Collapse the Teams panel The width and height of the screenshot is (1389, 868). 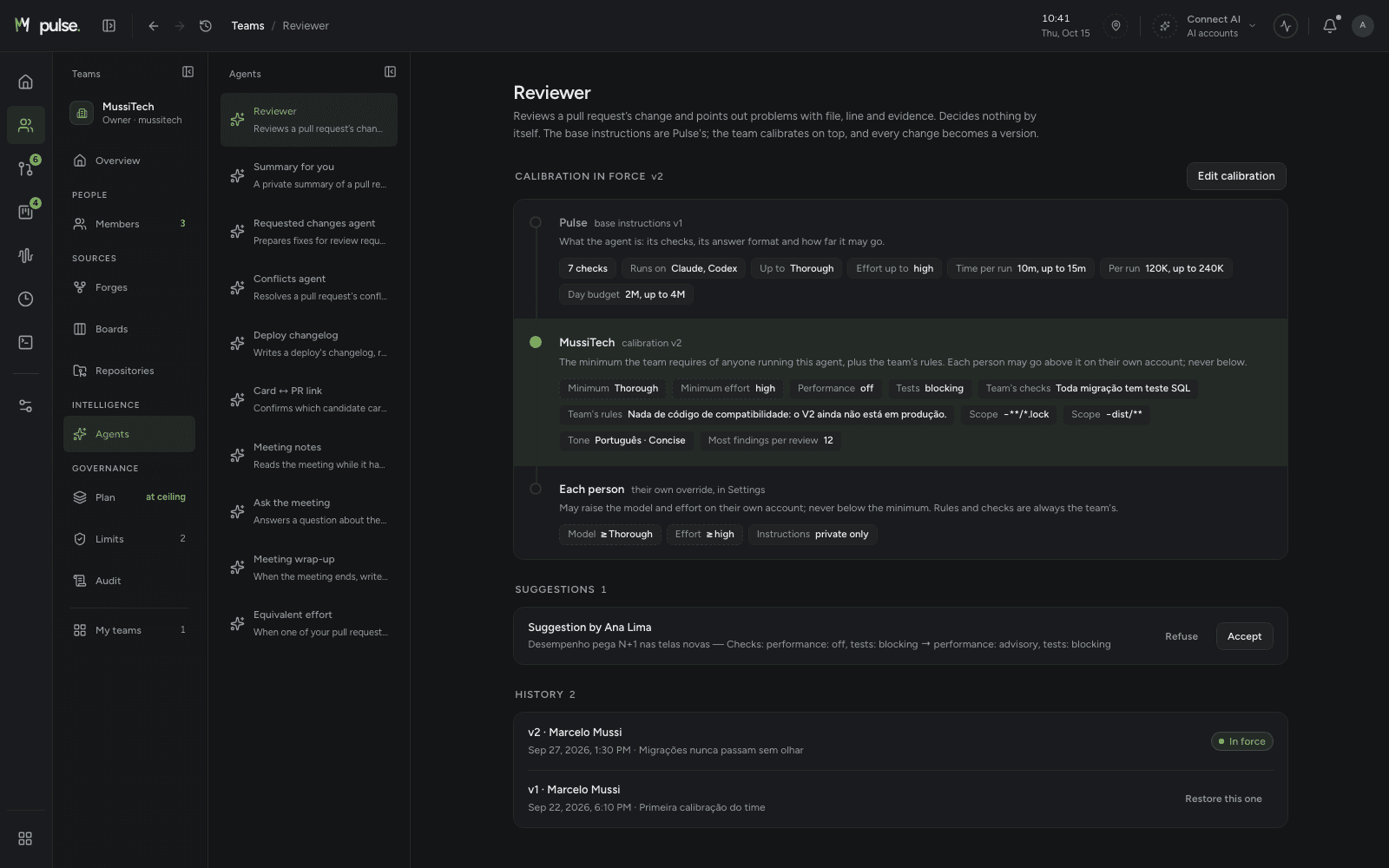point(188,72)
